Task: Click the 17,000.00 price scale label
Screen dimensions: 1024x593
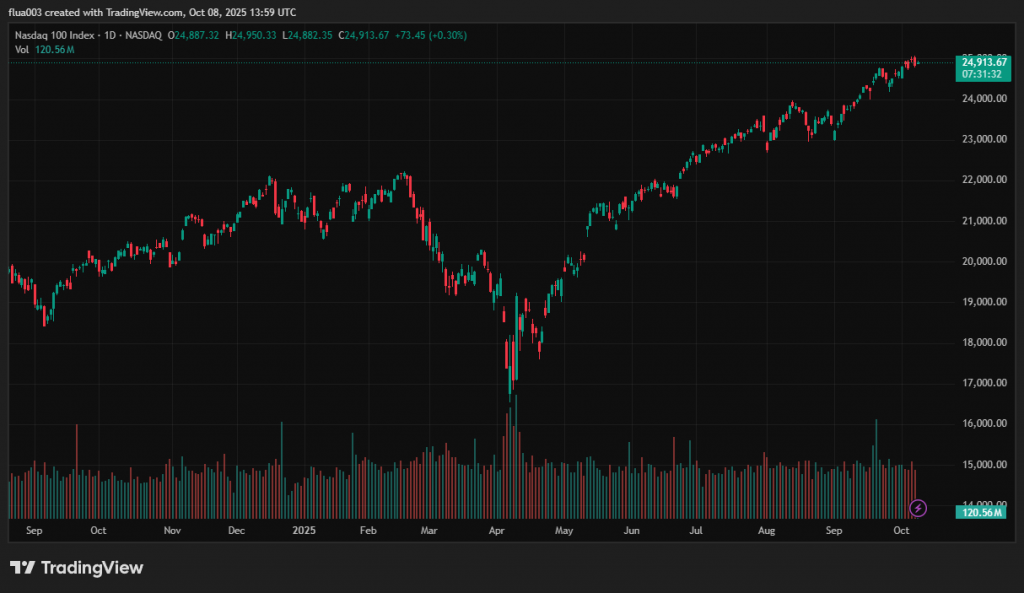Action: 984,383
